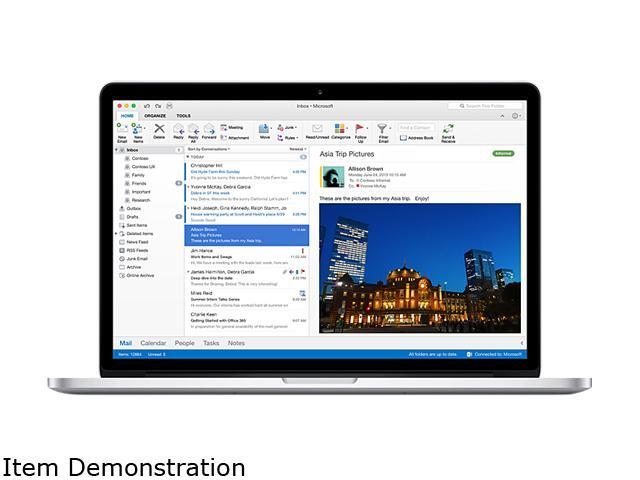Click the Reply icon in the ribbon
Viewport: 640px width, 480px height.
[178, 129]
